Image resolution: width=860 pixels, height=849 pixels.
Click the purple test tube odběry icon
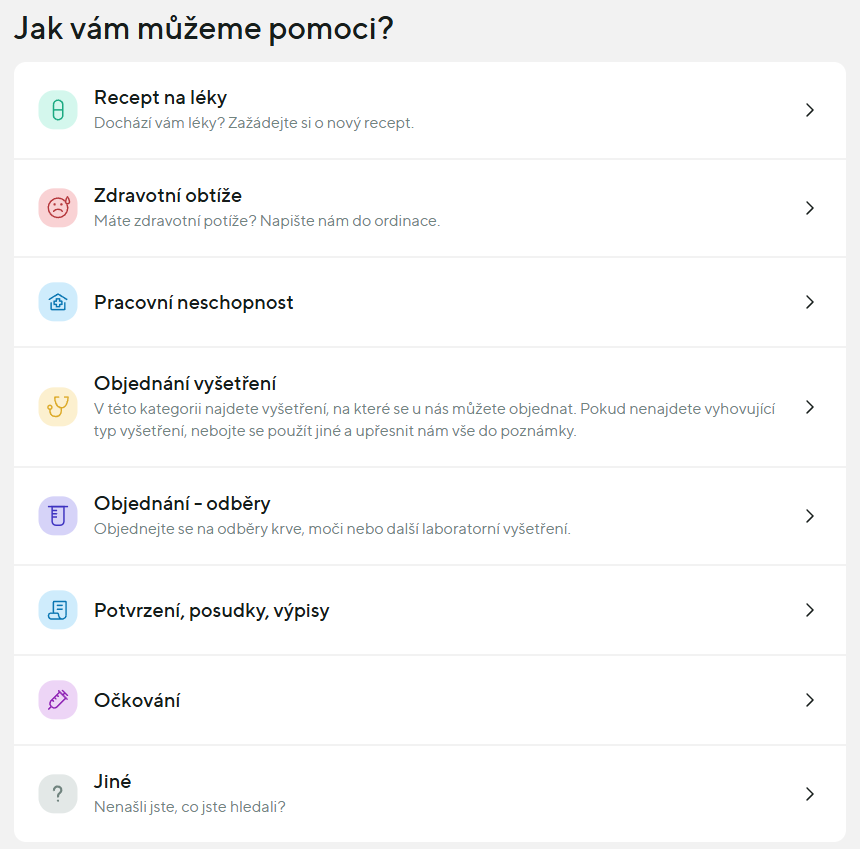pos(58,516)
